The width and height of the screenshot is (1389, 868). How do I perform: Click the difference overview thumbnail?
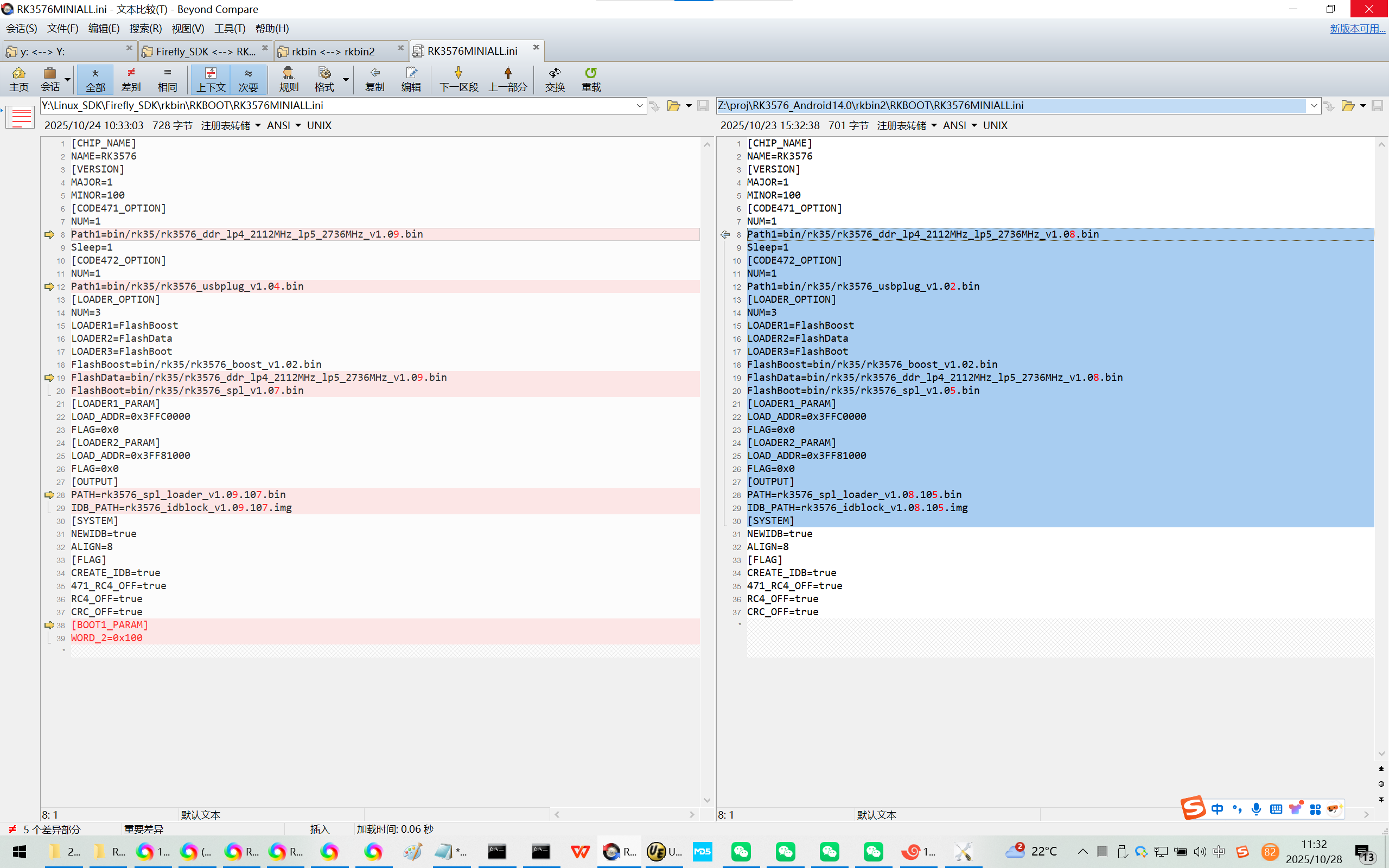pyautogui.click(x=21, y=117)
